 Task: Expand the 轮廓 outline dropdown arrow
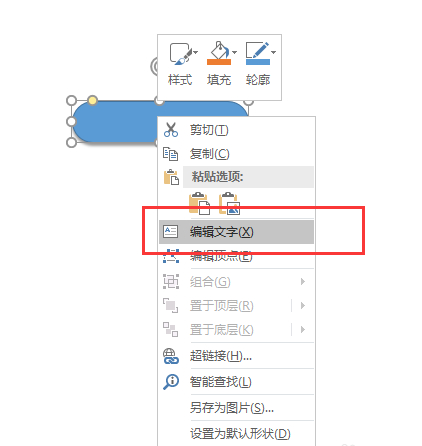tap(273, 52)
